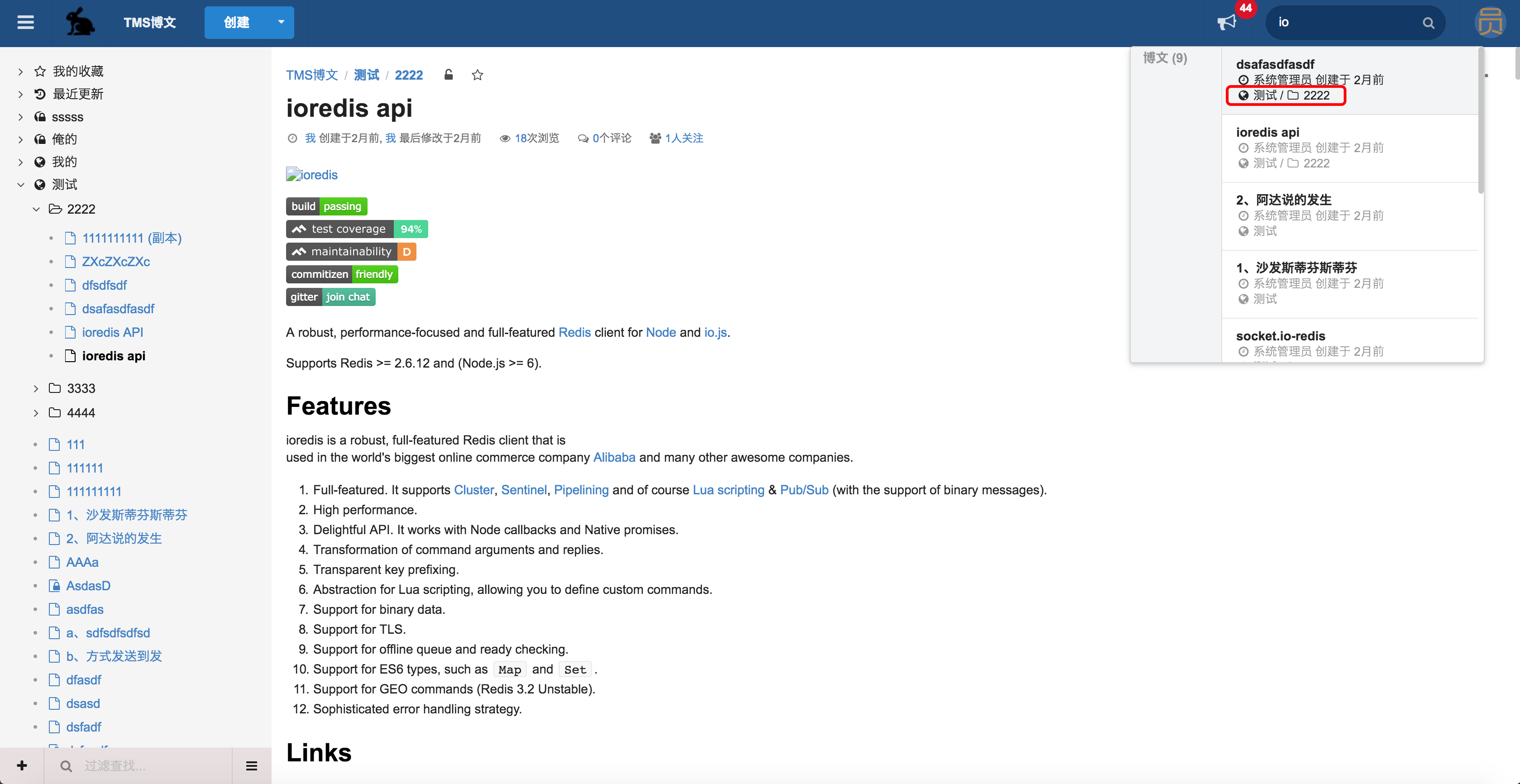The height and width of the screenshot is (784, 1520).
Task: Open the sidebar list menu icon at bottom
Action: point(251,766)
